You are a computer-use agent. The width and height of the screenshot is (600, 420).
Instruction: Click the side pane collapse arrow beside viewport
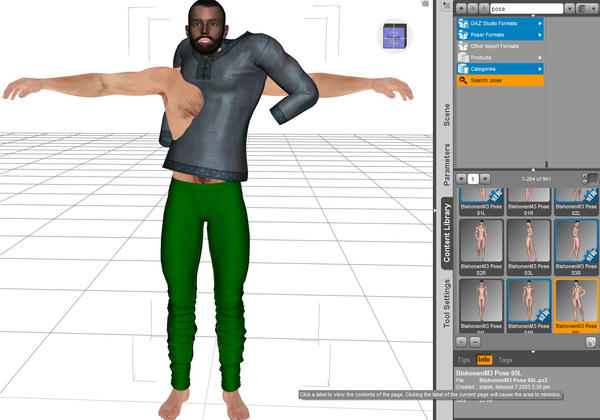click(435, 210)
